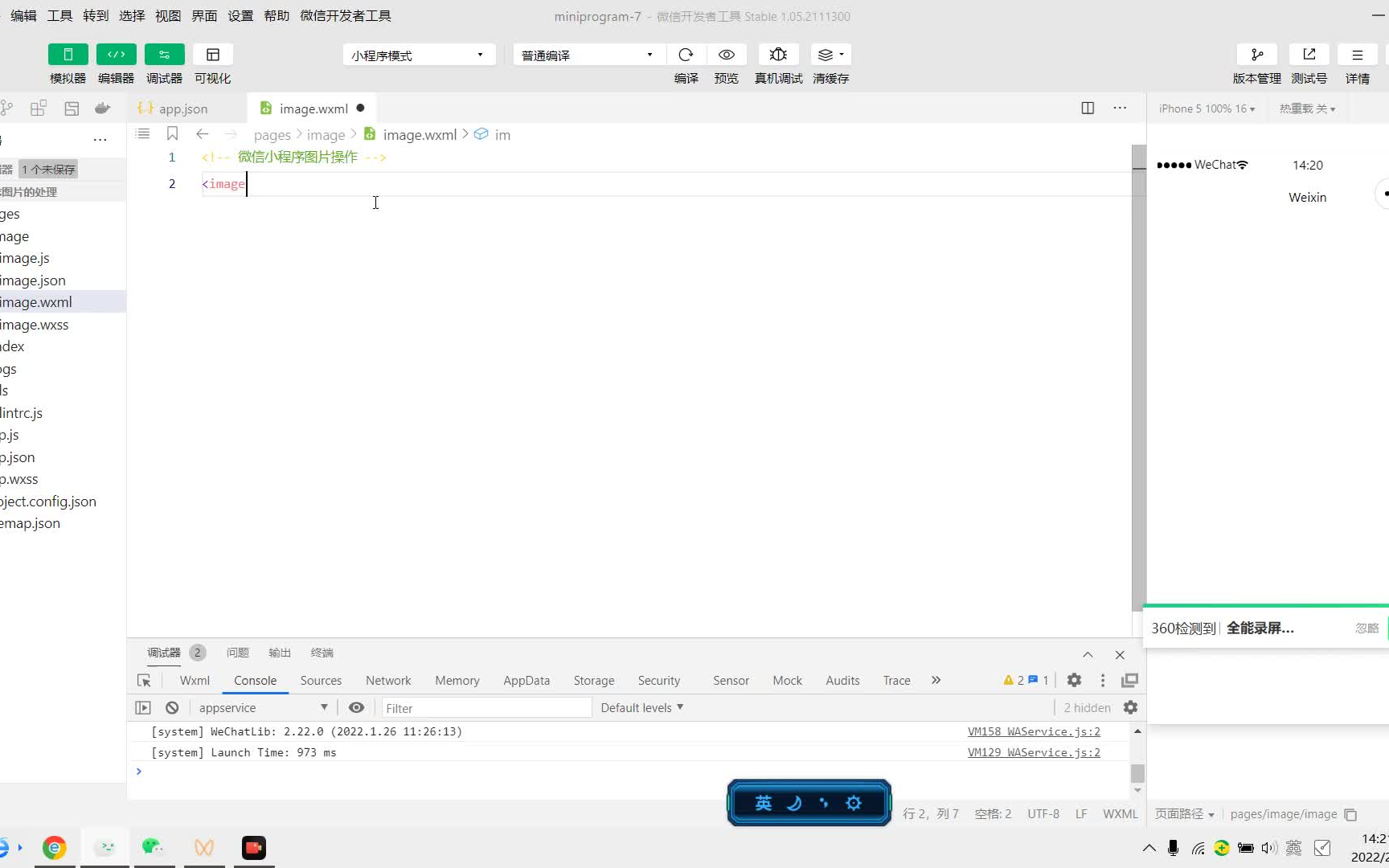Screen dimensions: 1389x868
Task: Click the bookmark icon in the breadcrumb bar
Action: click(172, 133)
